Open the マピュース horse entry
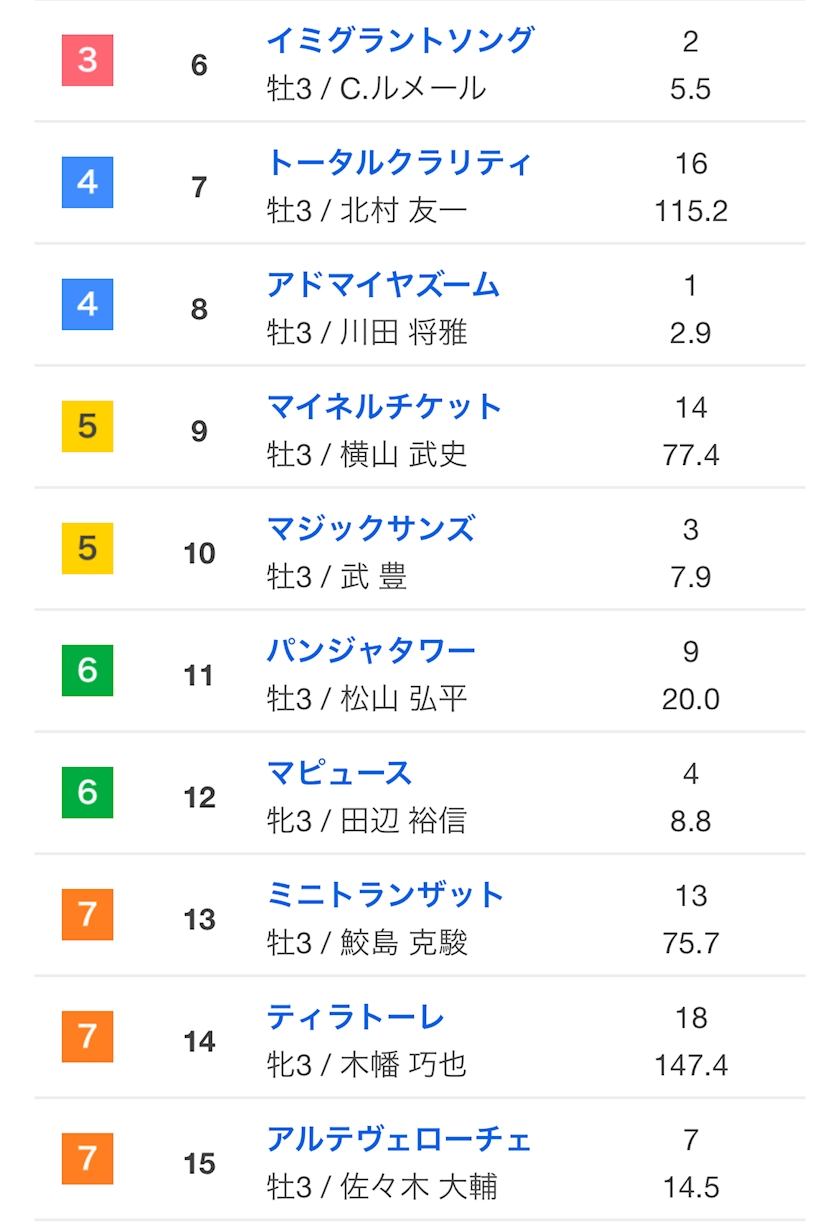The width and height of the screenshot is (840, 1222). coord(339,773)
